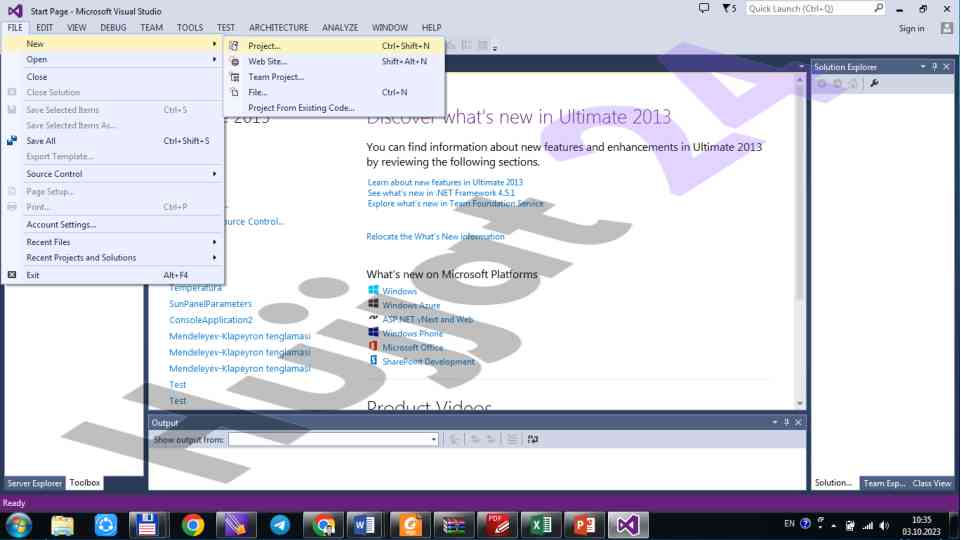Click the Quick Launch search magnifier icon
The width and height of the screenshot is (961, 540).
(x=878, y=8)
